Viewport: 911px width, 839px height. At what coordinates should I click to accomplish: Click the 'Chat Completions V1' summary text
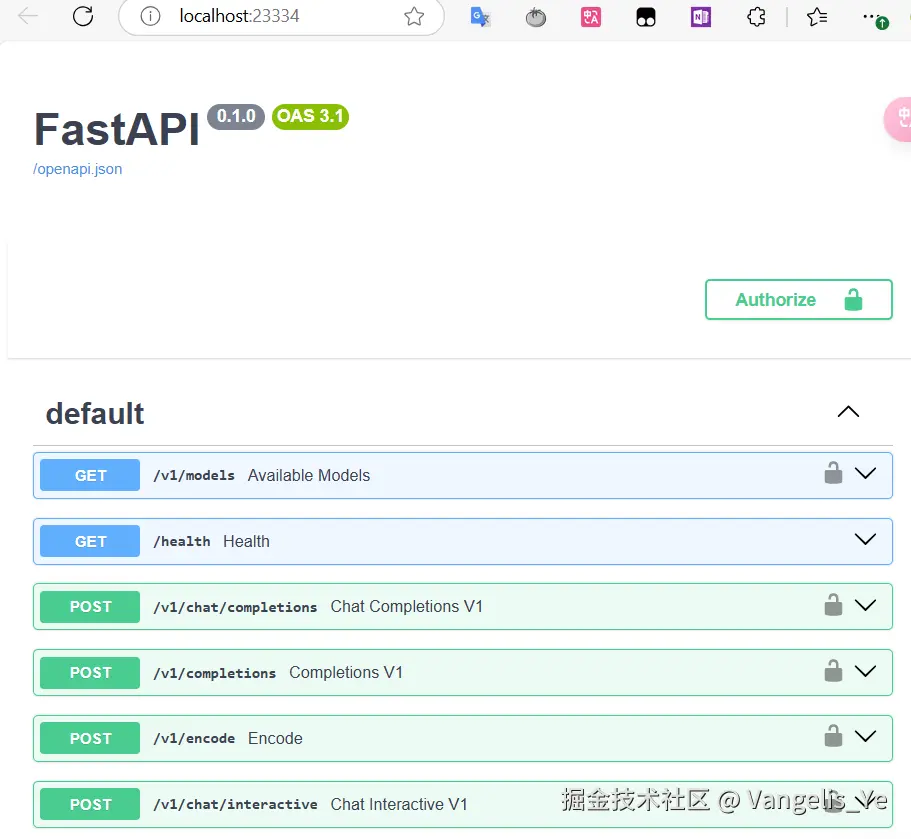[407, 607]
